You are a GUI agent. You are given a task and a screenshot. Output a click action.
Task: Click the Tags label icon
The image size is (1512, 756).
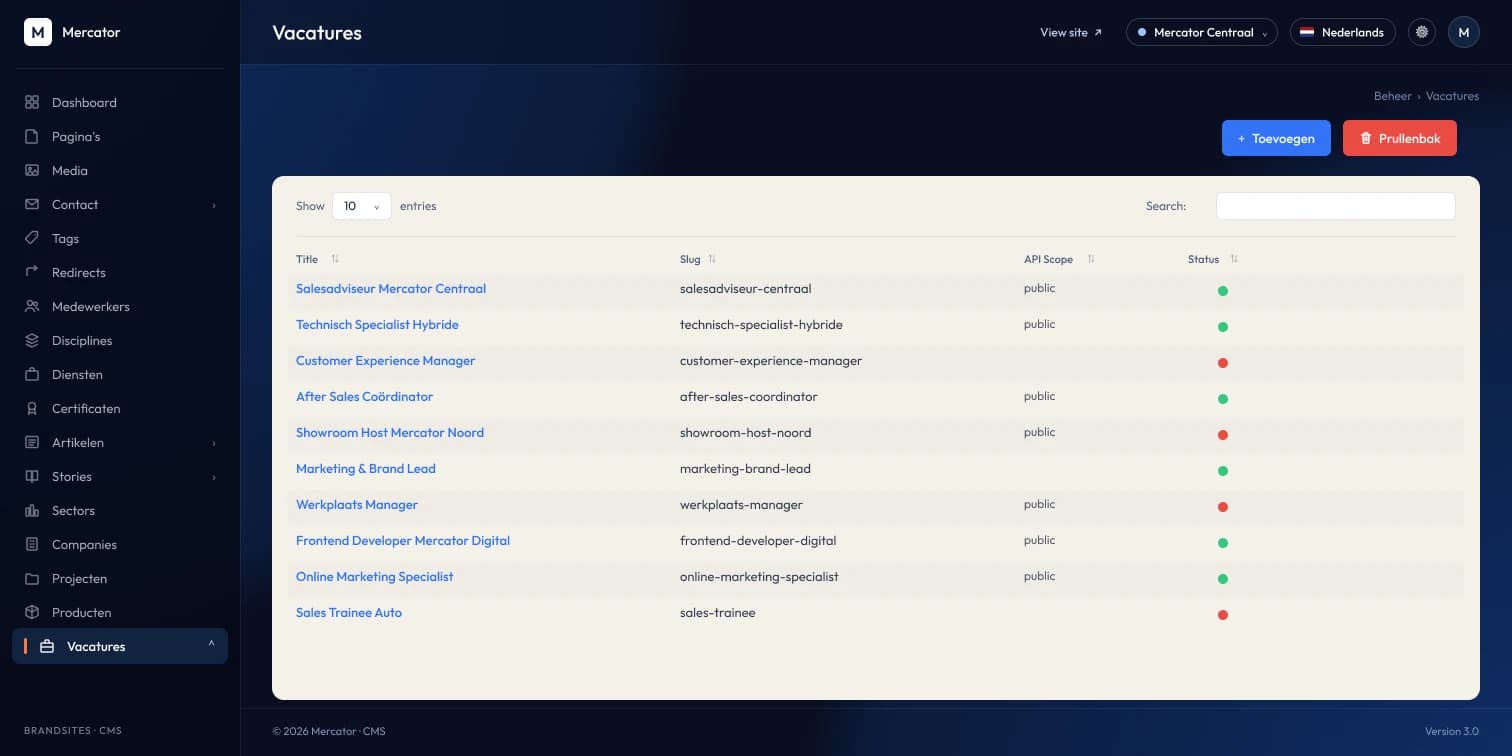click(32, 238)
